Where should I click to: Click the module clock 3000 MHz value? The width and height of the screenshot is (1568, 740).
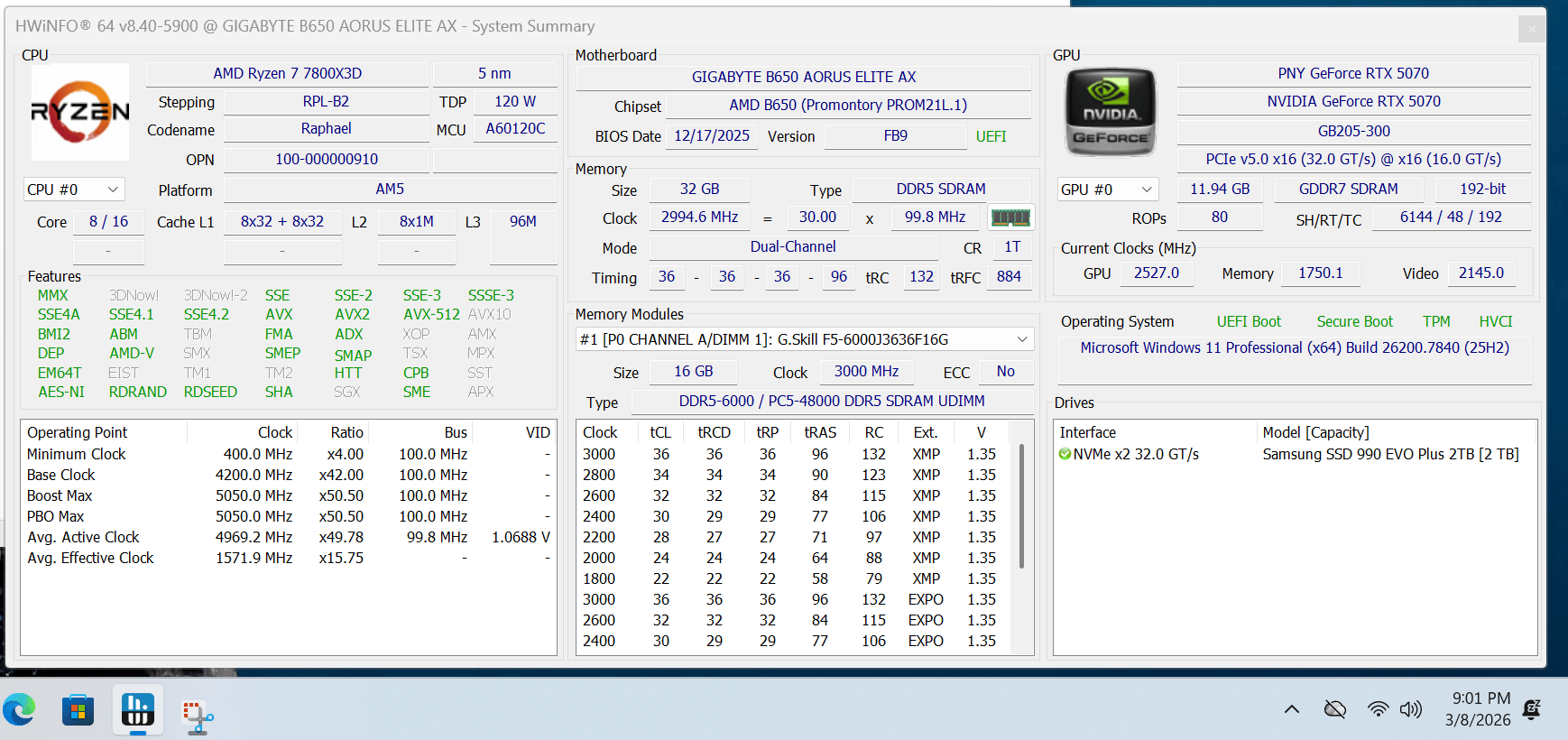tap(866, 371)
